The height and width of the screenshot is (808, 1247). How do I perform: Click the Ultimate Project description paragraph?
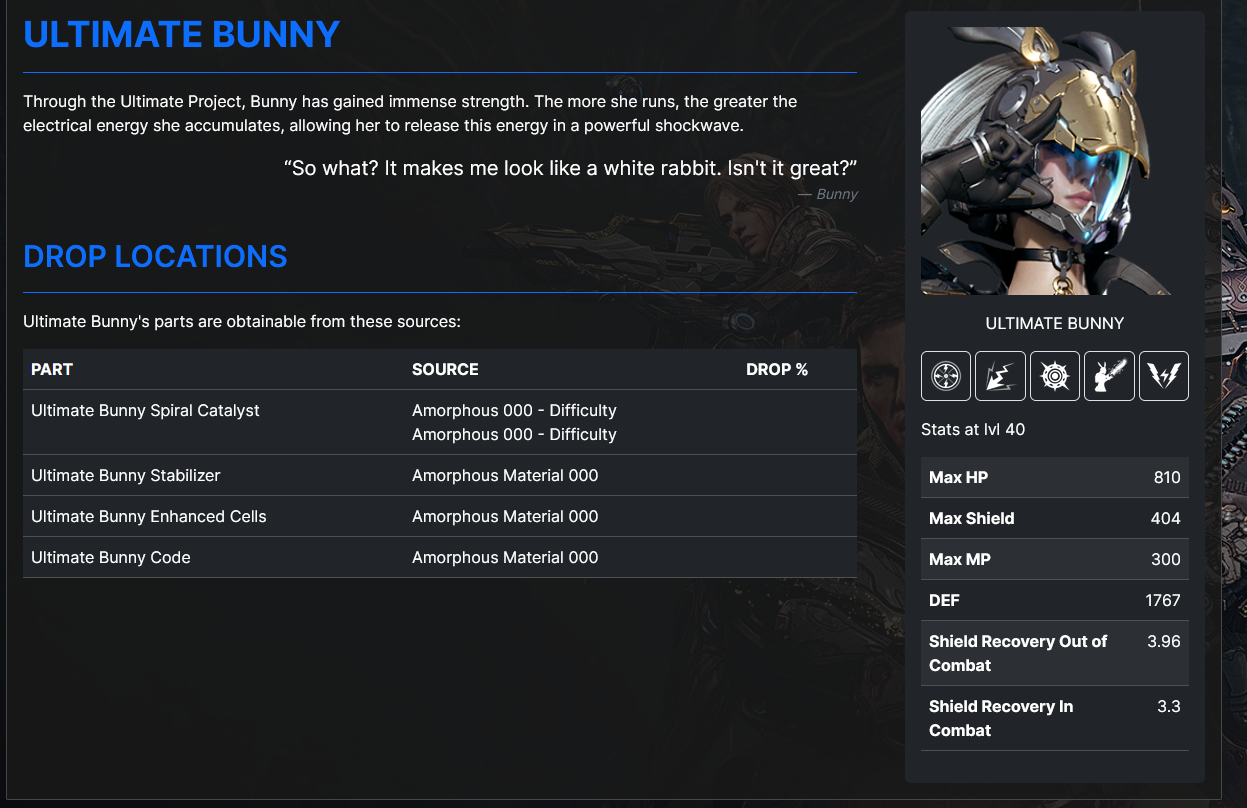(410, 114)
